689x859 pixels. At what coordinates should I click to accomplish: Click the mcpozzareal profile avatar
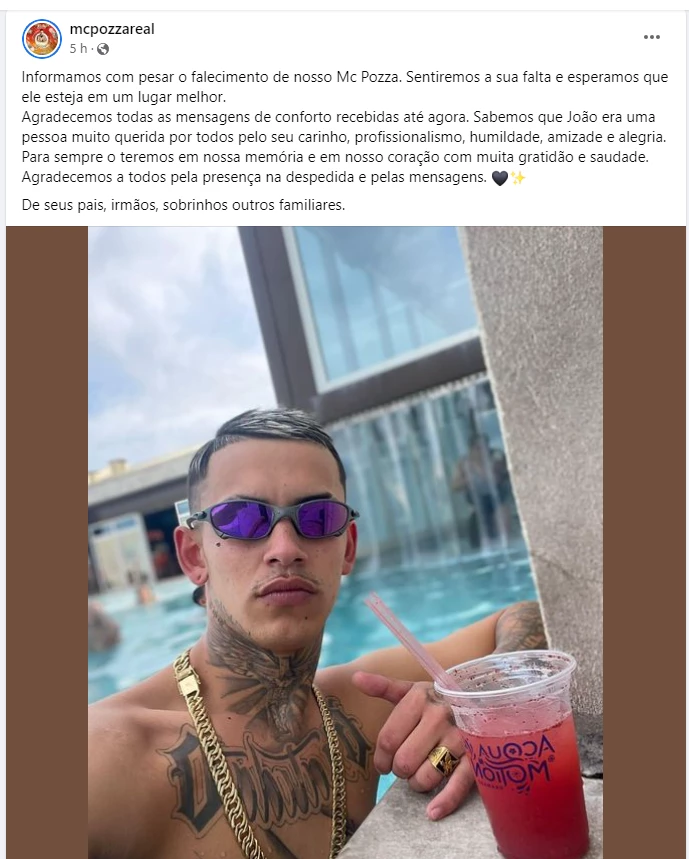(42, 38)
